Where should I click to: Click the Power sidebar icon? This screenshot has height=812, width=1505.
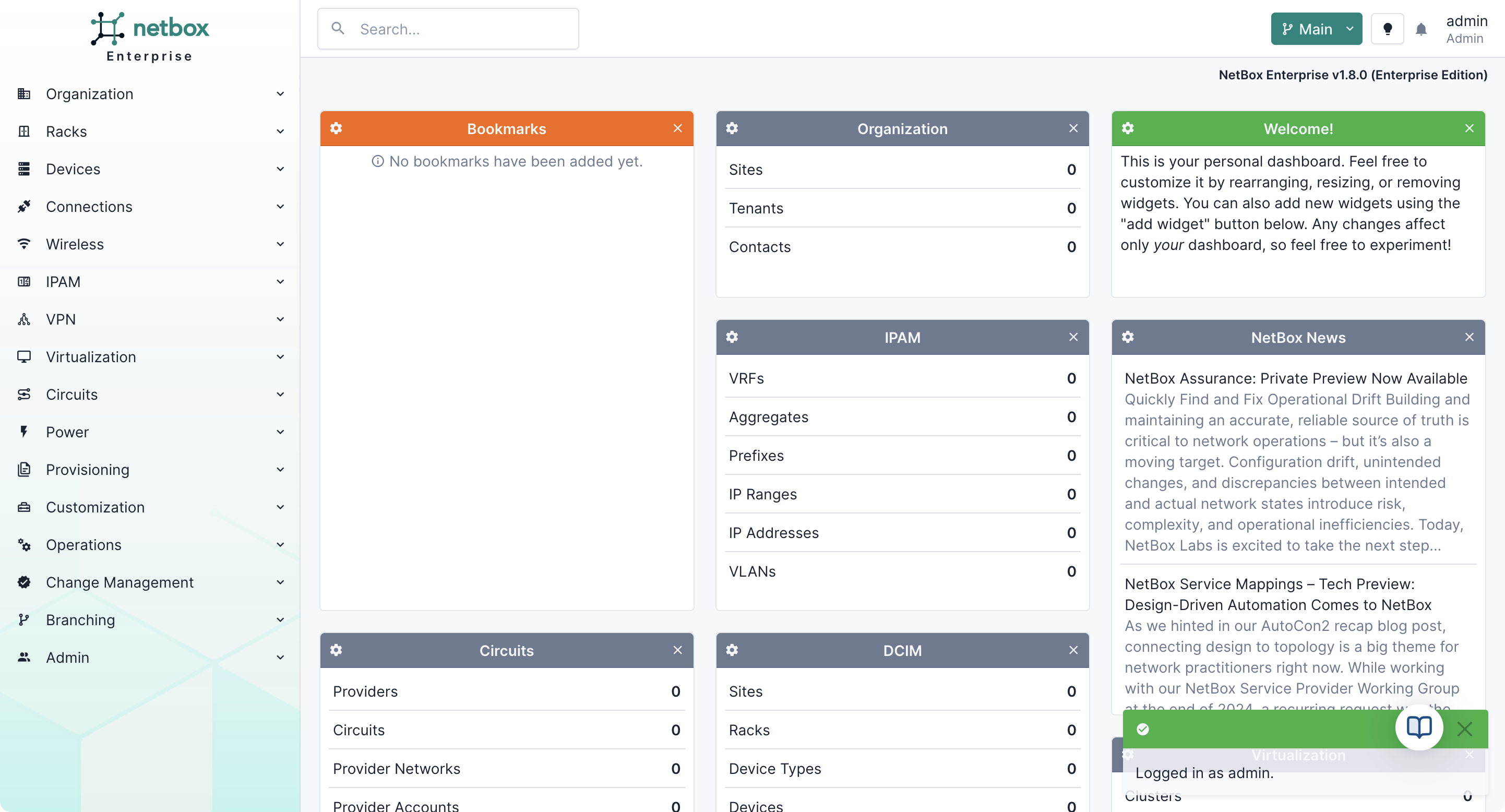(x=24, y=432)
